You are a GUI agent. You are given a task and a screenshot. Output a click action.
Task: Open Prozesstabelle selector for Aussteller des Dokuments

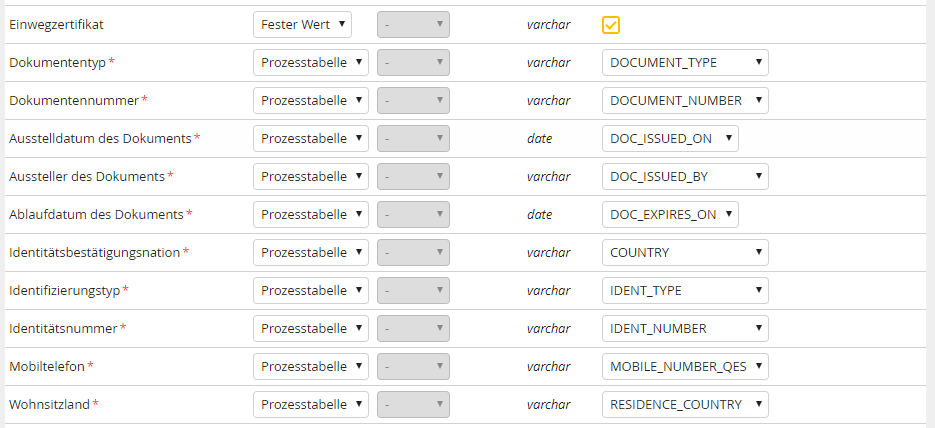click(x=311, y=177)
